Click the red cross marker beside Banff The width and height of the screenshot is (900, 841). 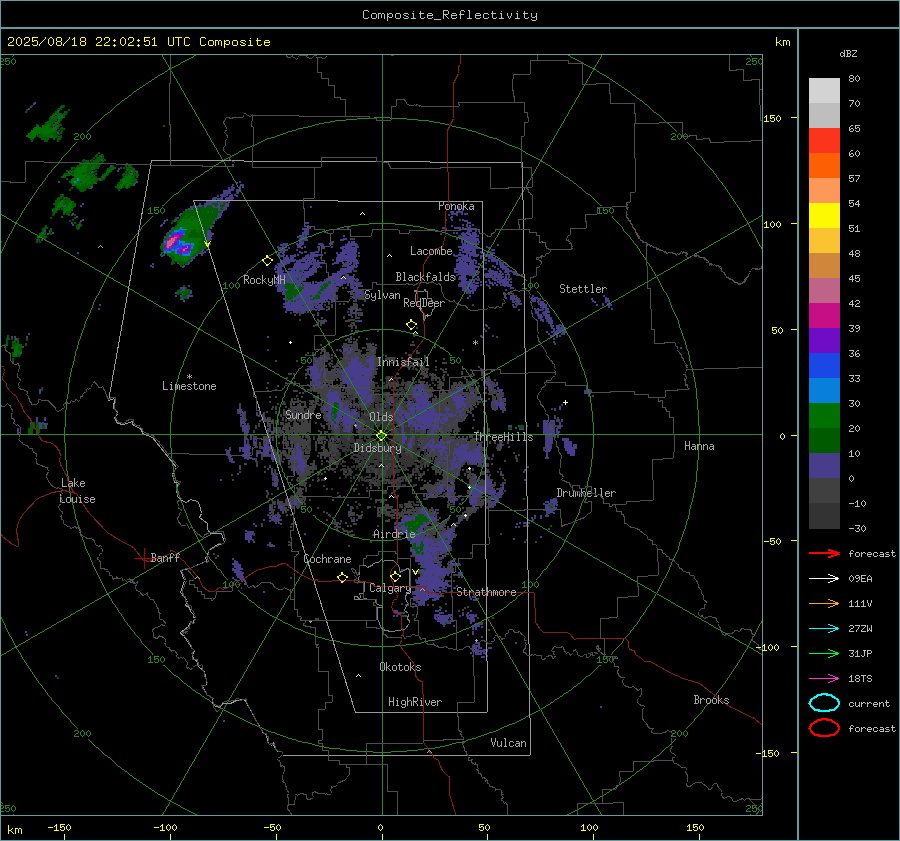point(143,558)
